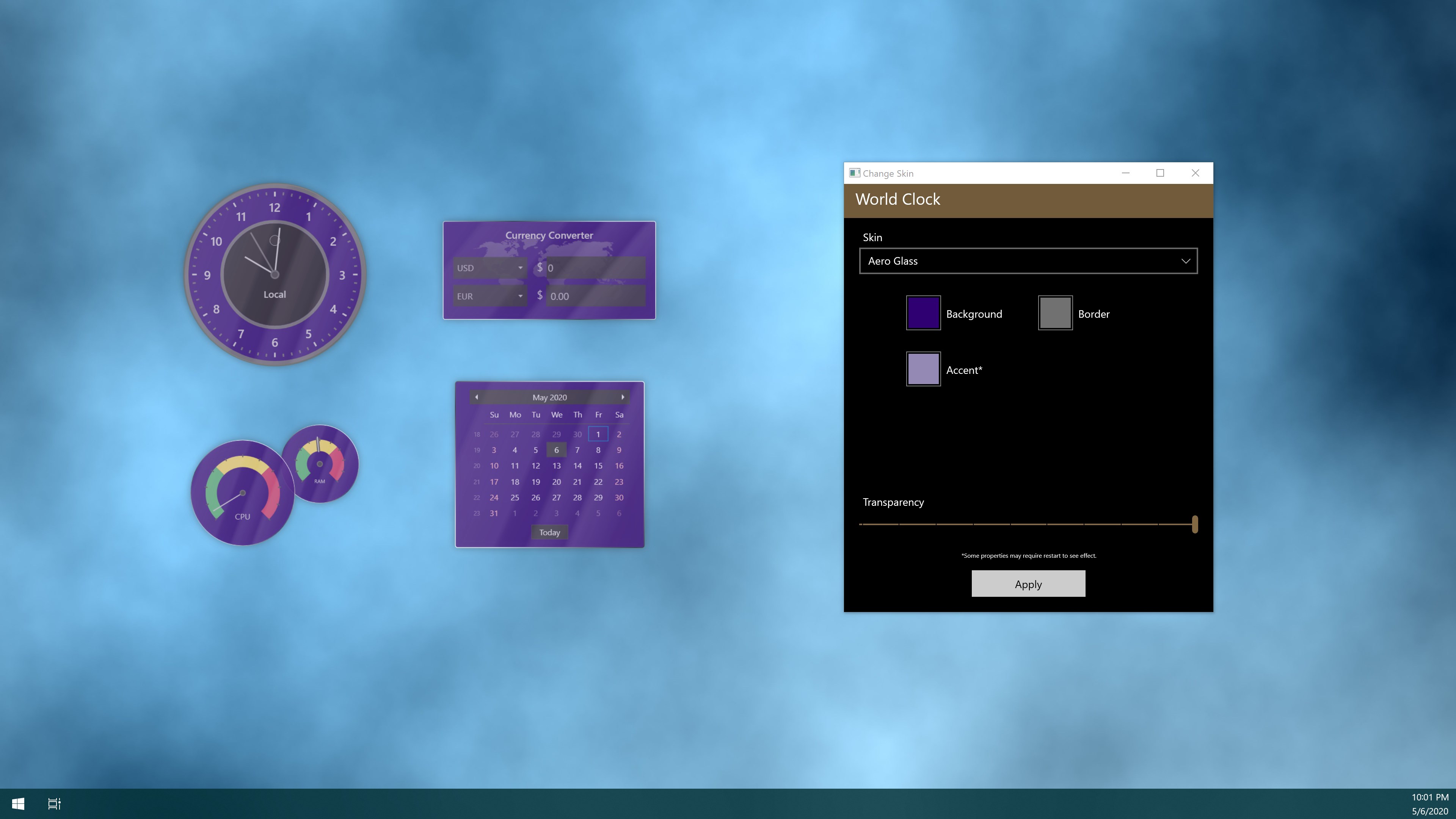Click the RAM gauge widget
The height and width of the screenshot is (819, 1456).
pyautogui.click(x=320, y=463)
